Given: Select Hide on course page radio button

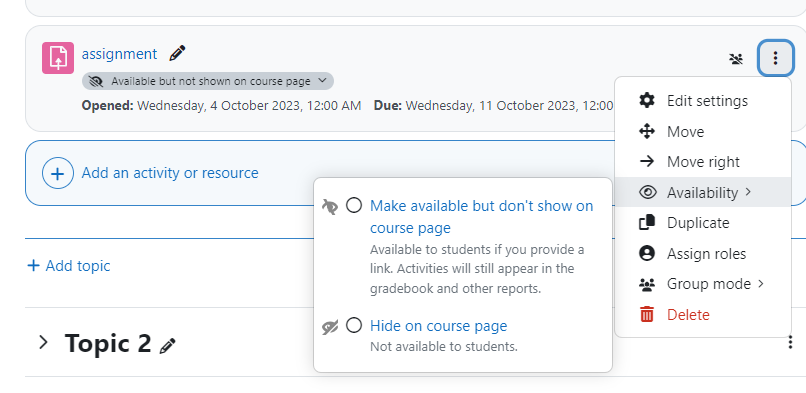Looking at the screenshot, I should coord(354,325).
